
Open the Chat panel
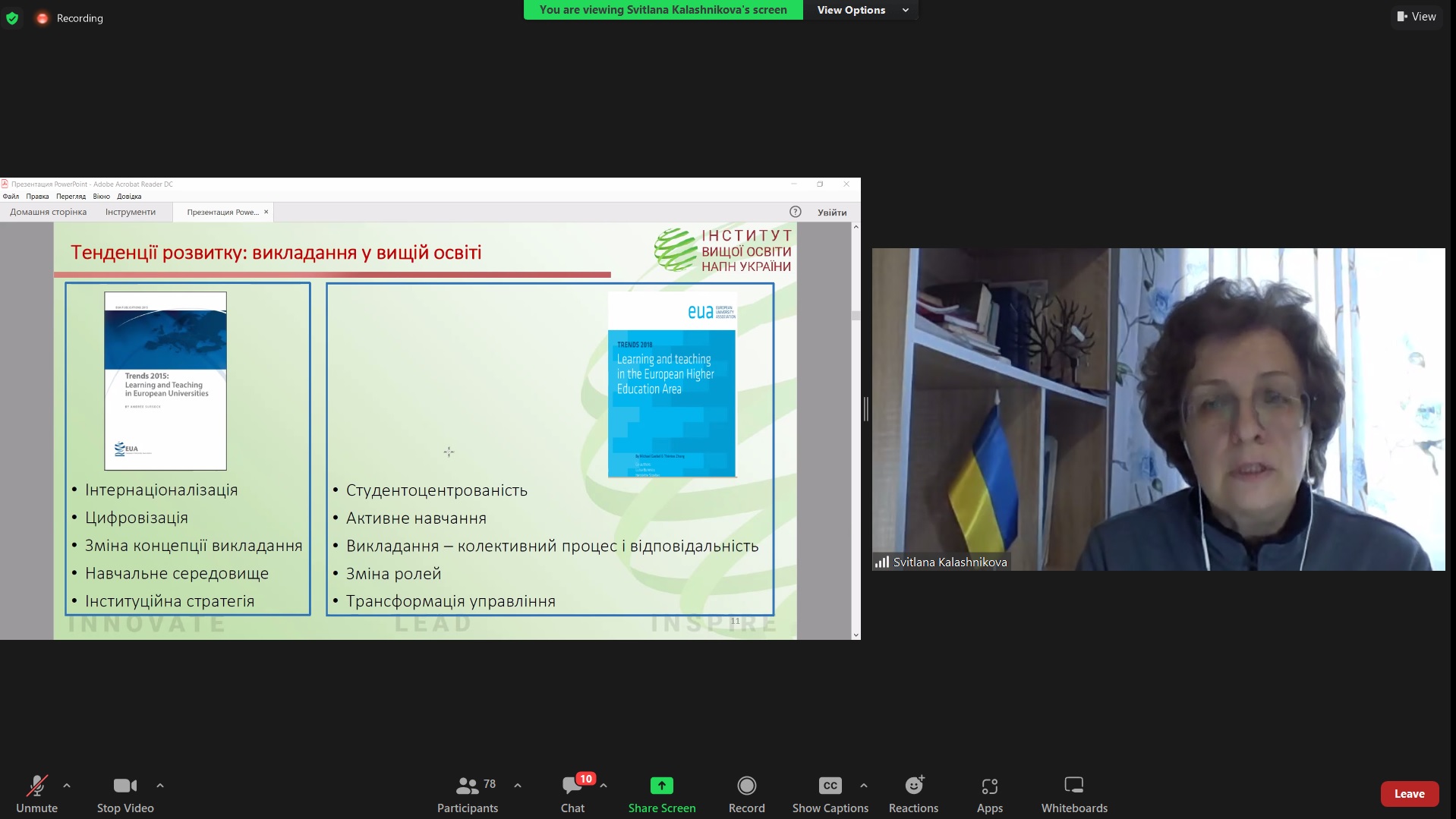pos(572,793)
